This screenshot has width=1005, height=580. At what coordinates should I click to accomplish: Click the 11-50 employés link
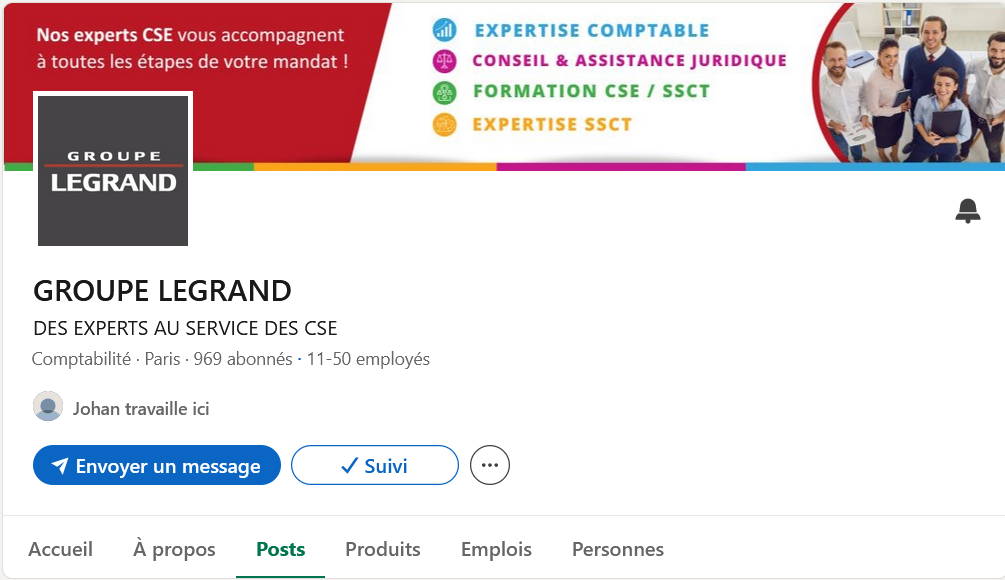pos(368,359)
